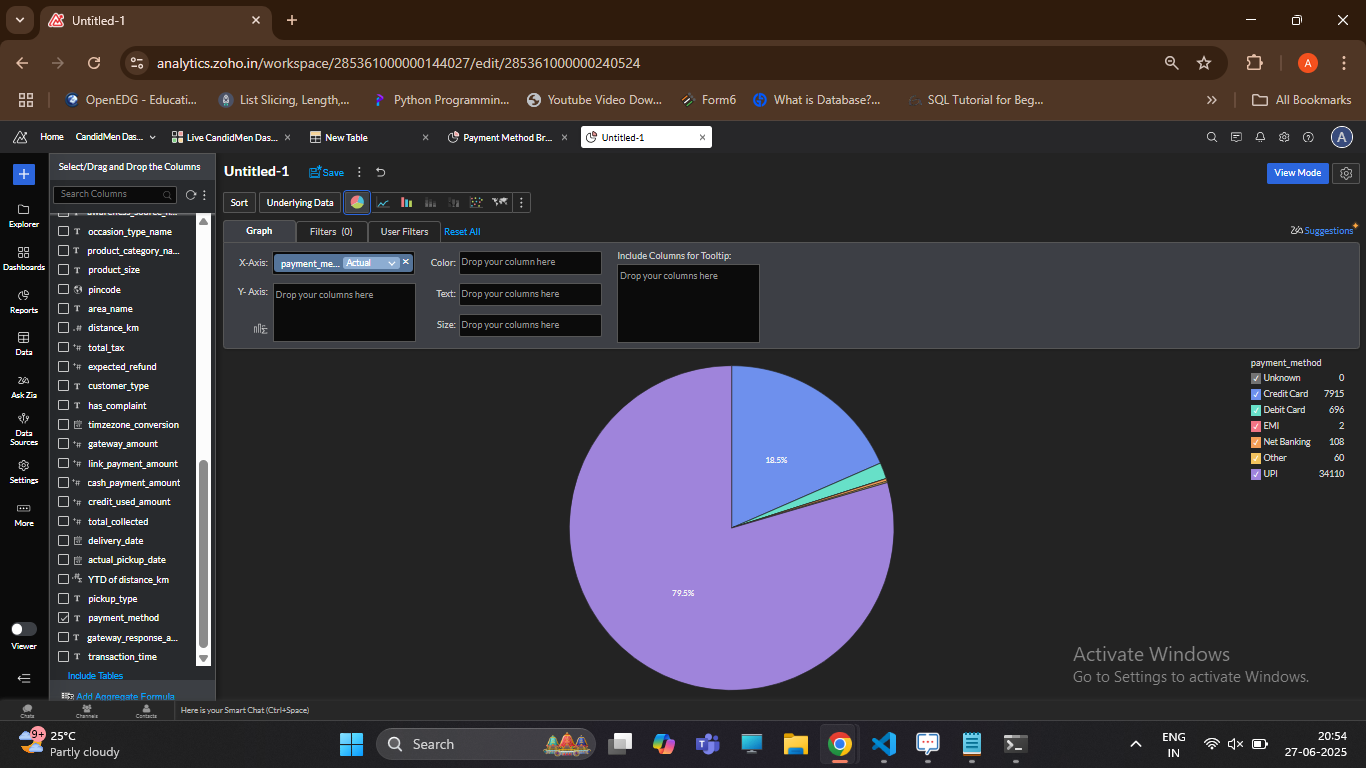Switch to the line chart type
This screenshot has height=768, width=1366.
[x=382, y=202]
